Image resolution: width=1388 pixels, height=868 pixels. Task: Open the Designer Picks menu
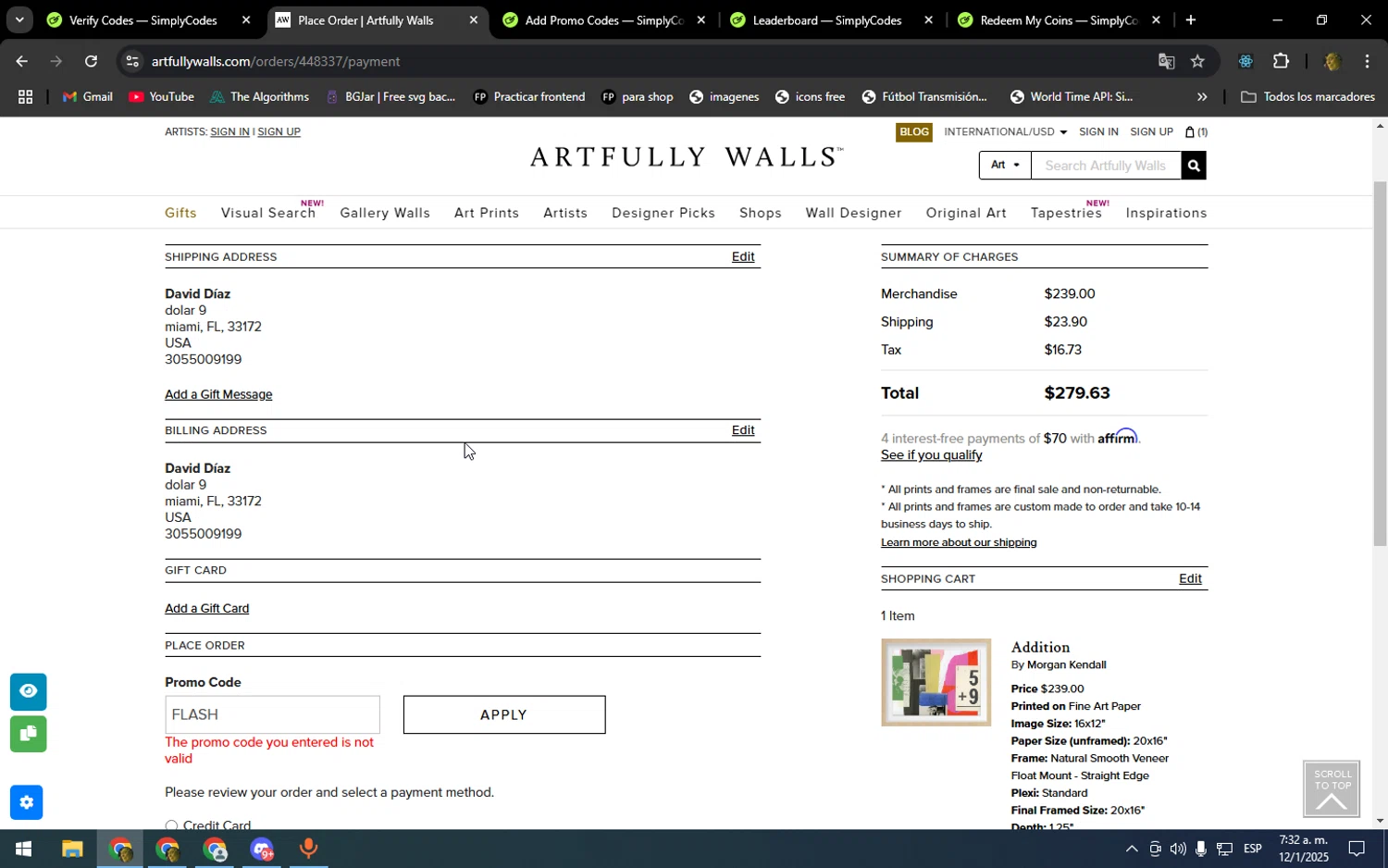663,213
